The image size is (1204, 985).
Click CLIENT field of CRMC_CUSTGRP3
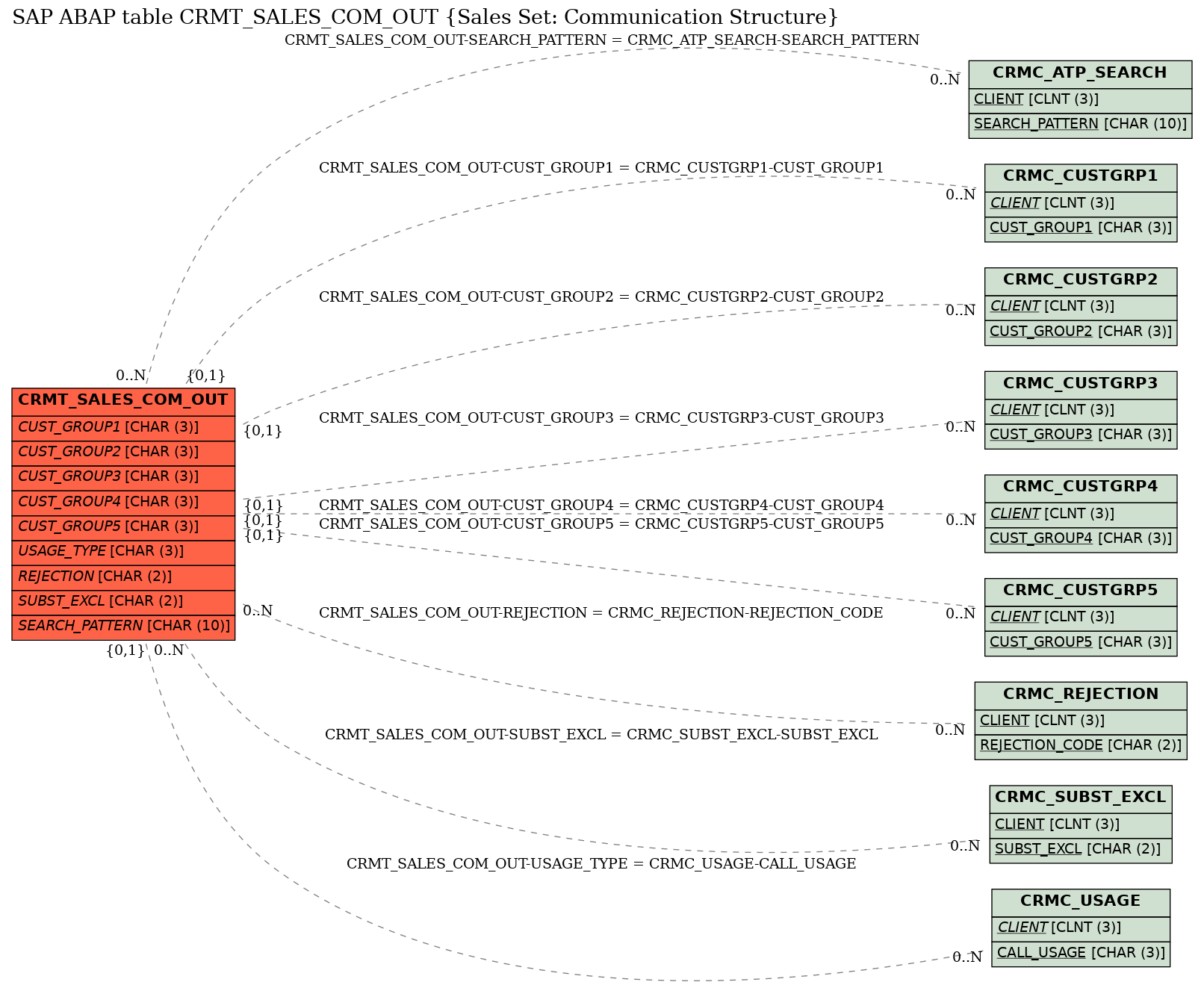tap(1081, 411)
